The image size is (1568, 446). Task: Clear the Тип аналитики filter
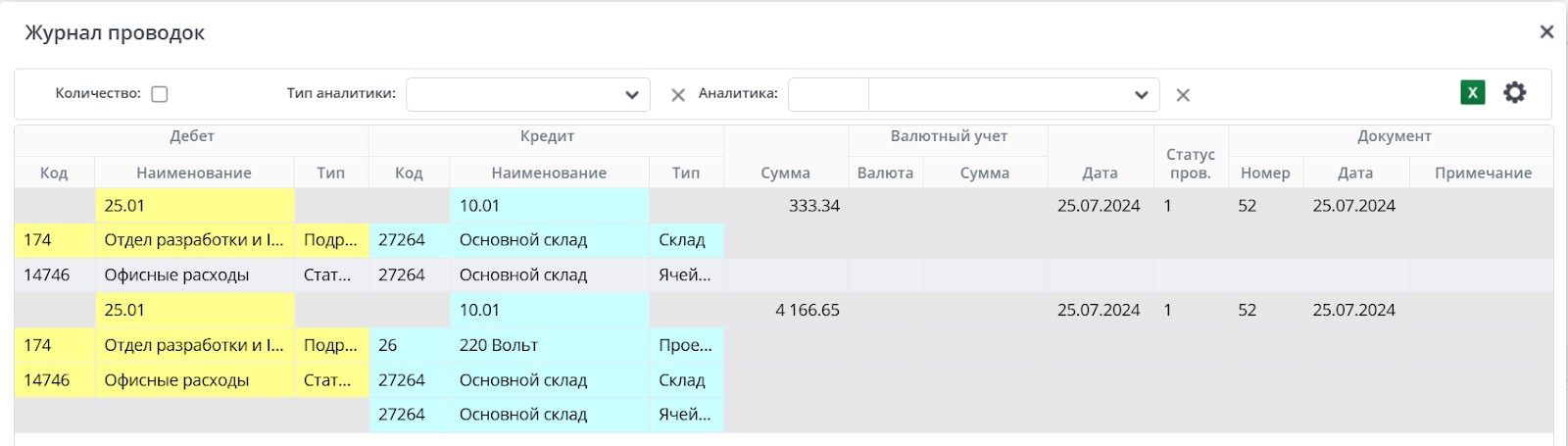[677, 95]
